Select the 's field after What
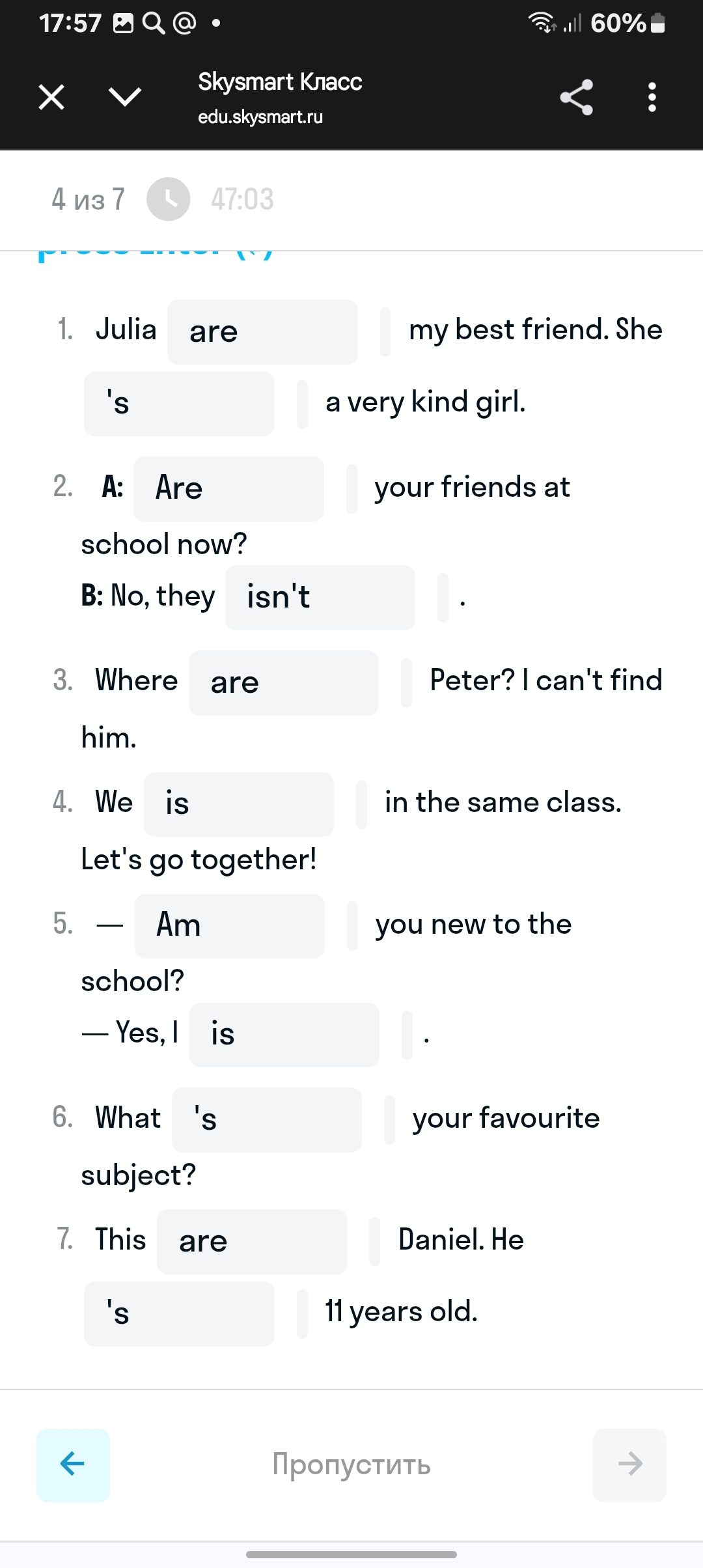 tap(267, 1120)
